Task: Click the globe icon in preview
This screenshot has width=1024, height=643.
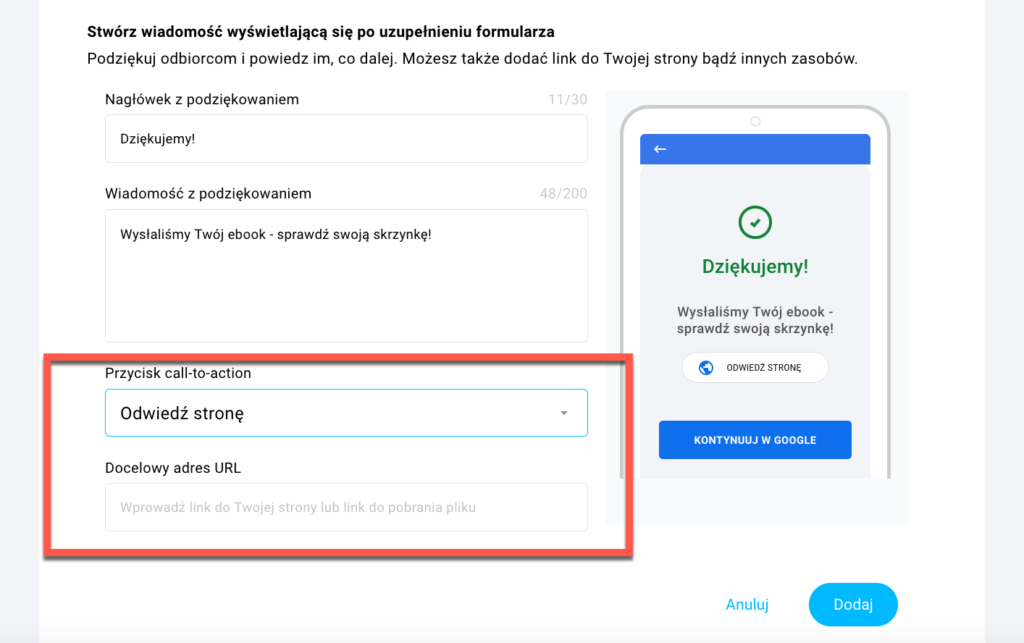Action: [x=706, y=368]
